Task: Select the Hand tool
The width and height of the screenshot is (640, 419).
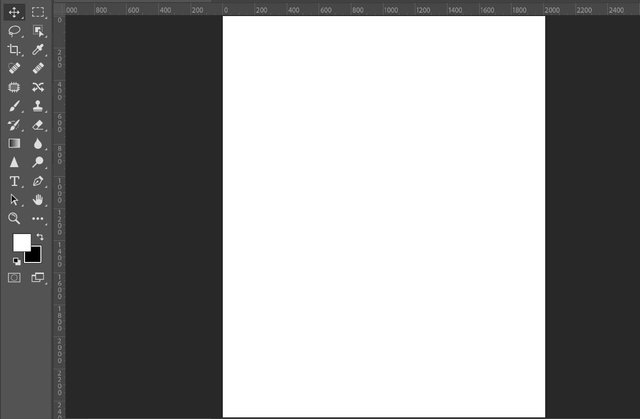Action: (x=38, y=200)
